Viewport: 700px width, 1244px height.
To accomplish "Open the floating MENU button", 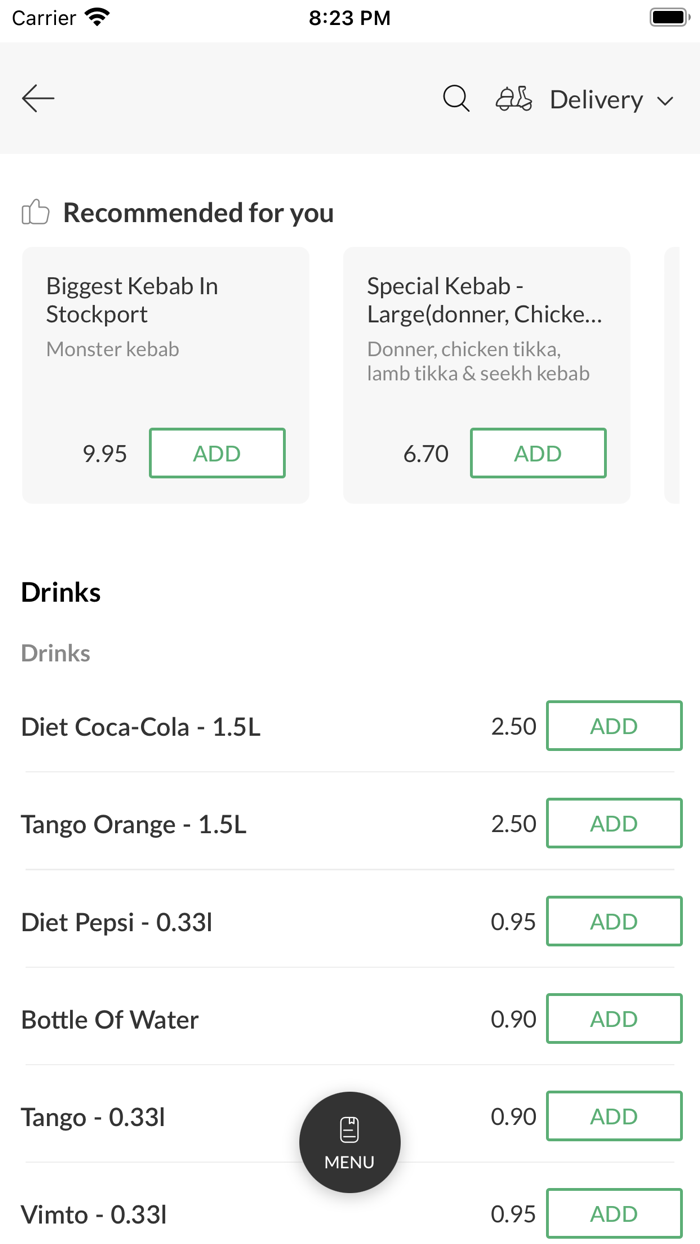I will [350, 1142].
